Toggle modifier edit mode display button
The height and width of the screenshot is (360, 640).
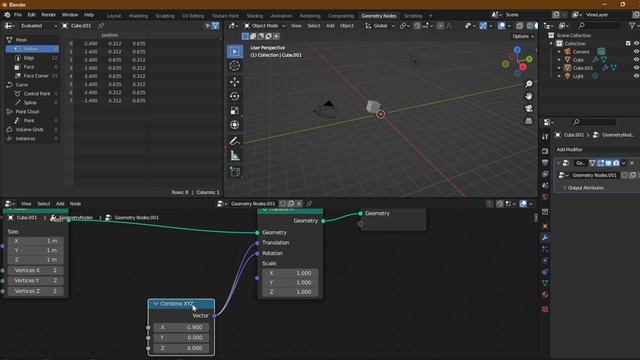point(600,163)
